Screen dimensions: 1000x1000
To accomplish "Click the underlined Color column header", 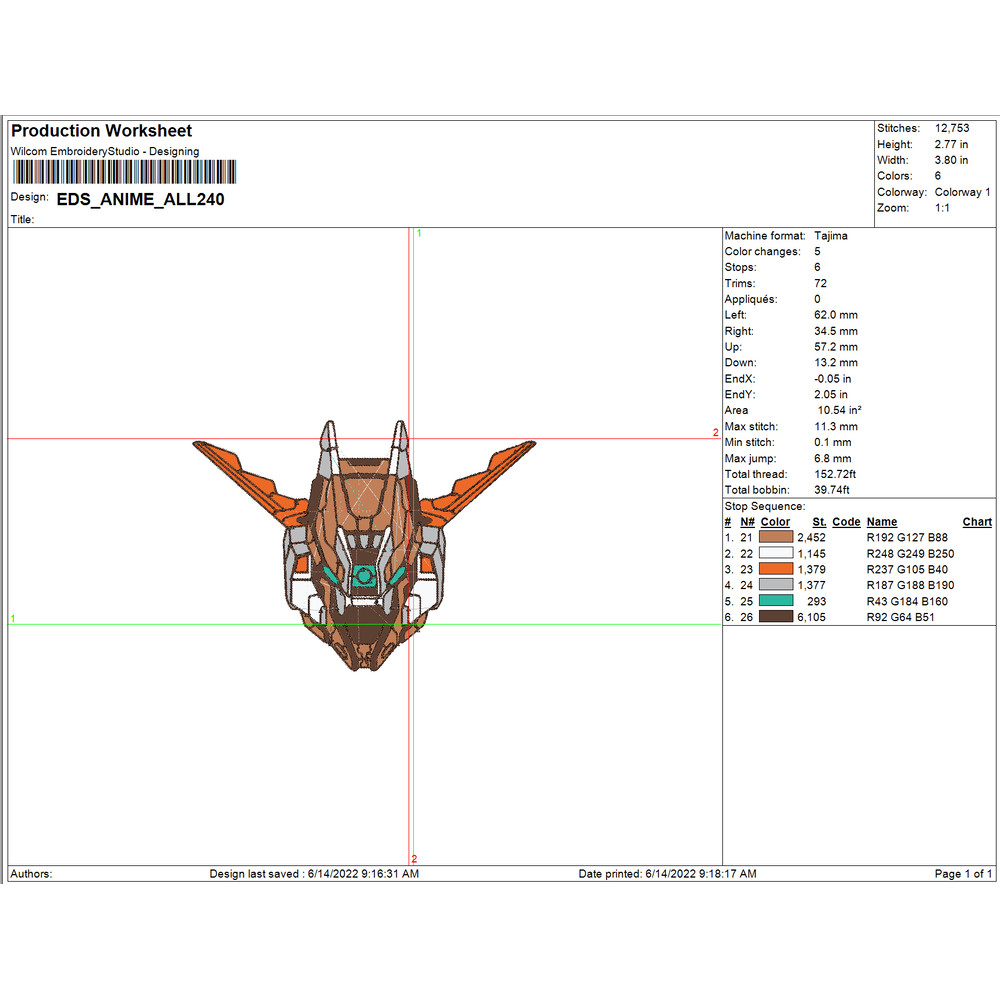I will [775, 522].
